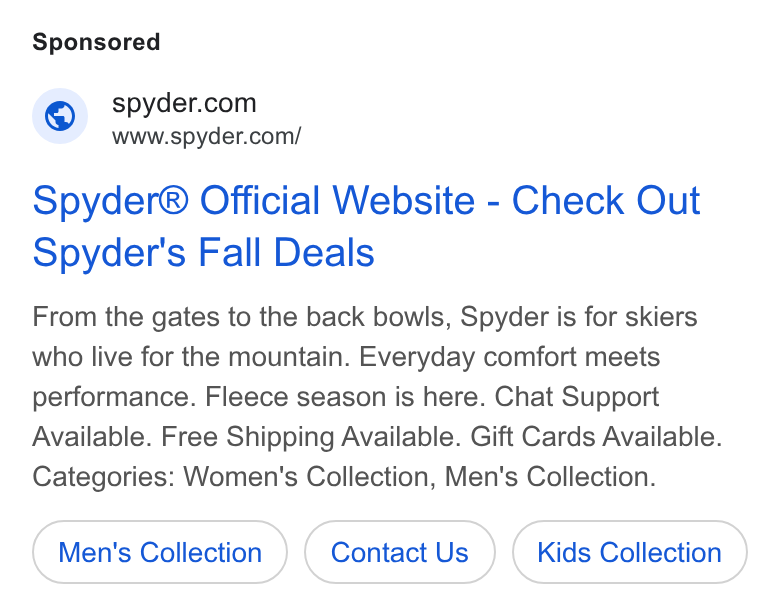Open the Kids Collection sitelink chip
The height and width of the screenshot is (616, 760).
[x=630, y=552]
